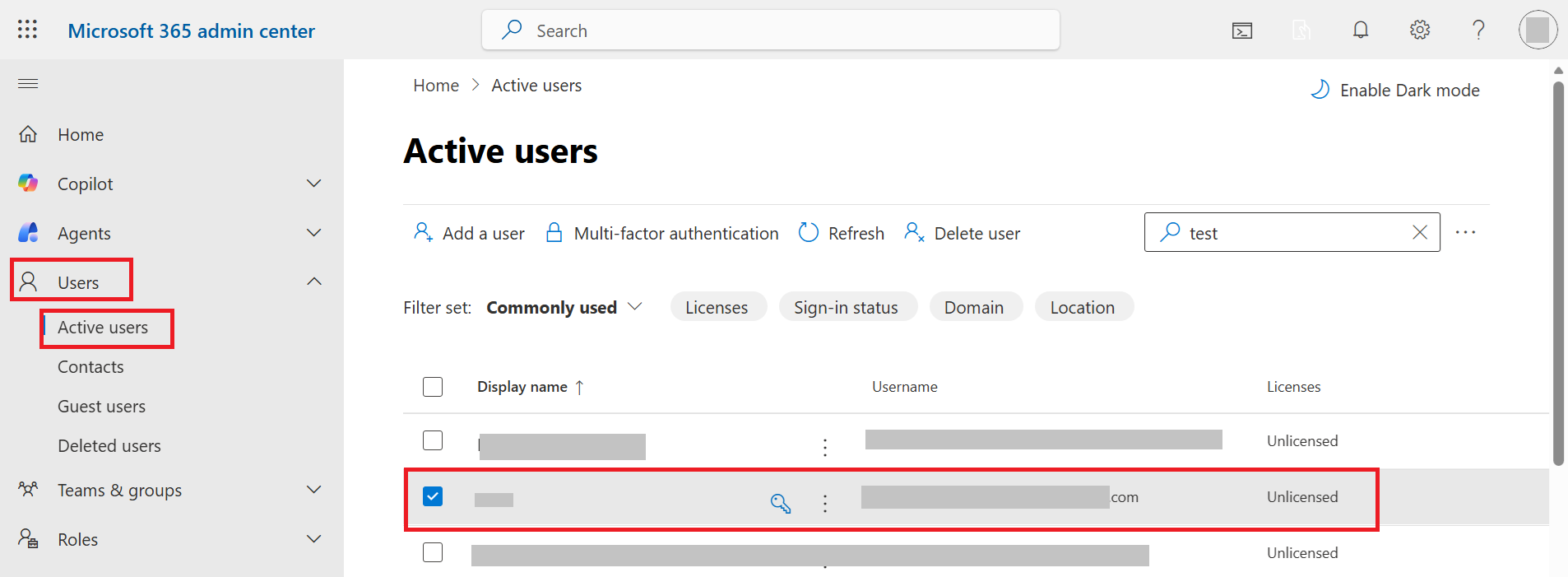Click the vertical scrollbar thumb

[x=1558, y=272]
